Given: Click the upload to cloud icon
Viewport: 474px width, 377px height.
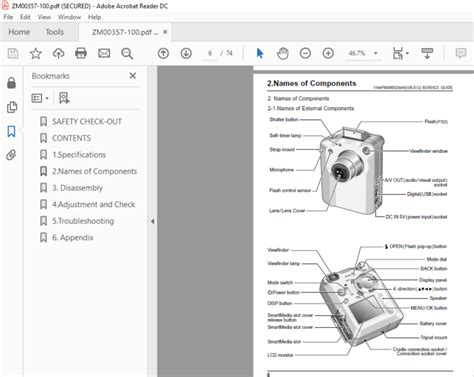Looking at the screenshot, I should tap(58, 53).
